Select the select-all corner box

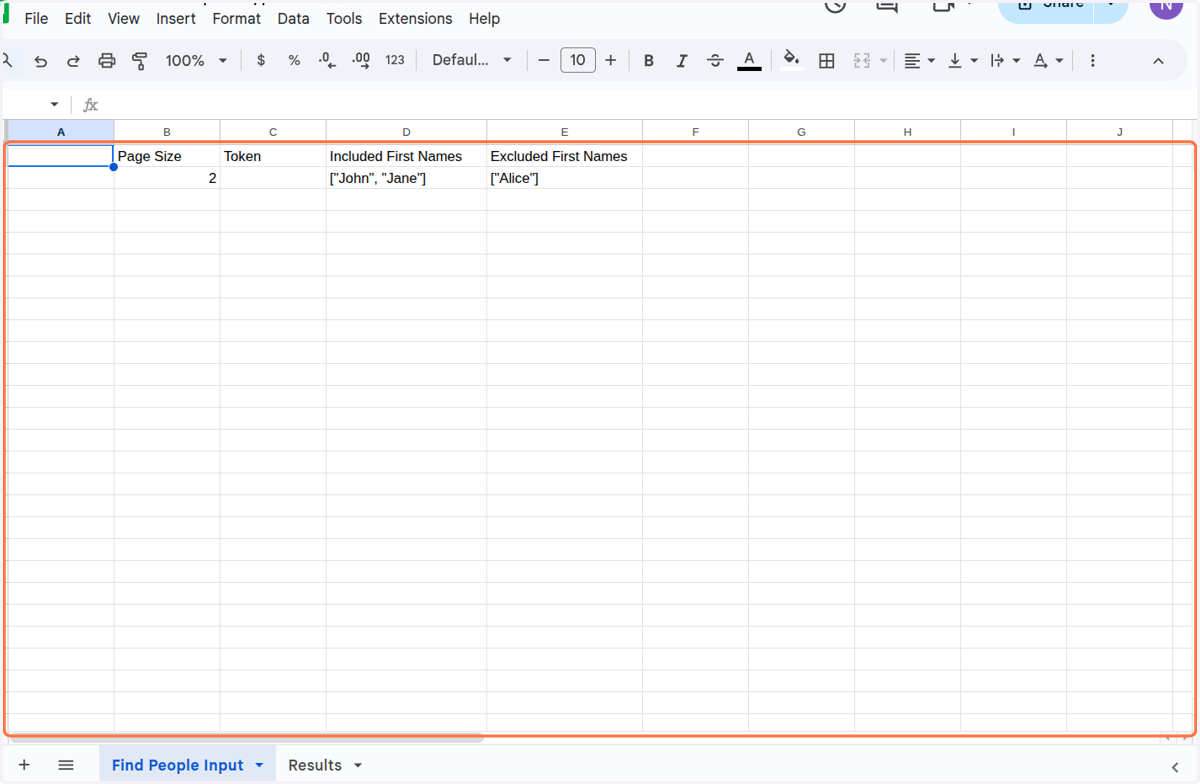point(5,132)
